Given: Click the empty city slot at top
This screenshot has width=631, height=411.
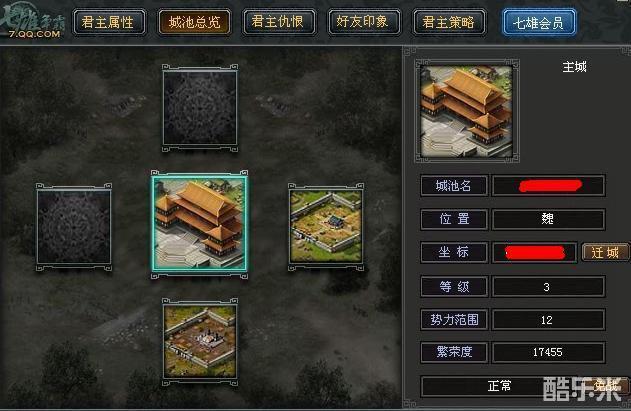Looking at the screenshot, I should click(x=200, y=108).
